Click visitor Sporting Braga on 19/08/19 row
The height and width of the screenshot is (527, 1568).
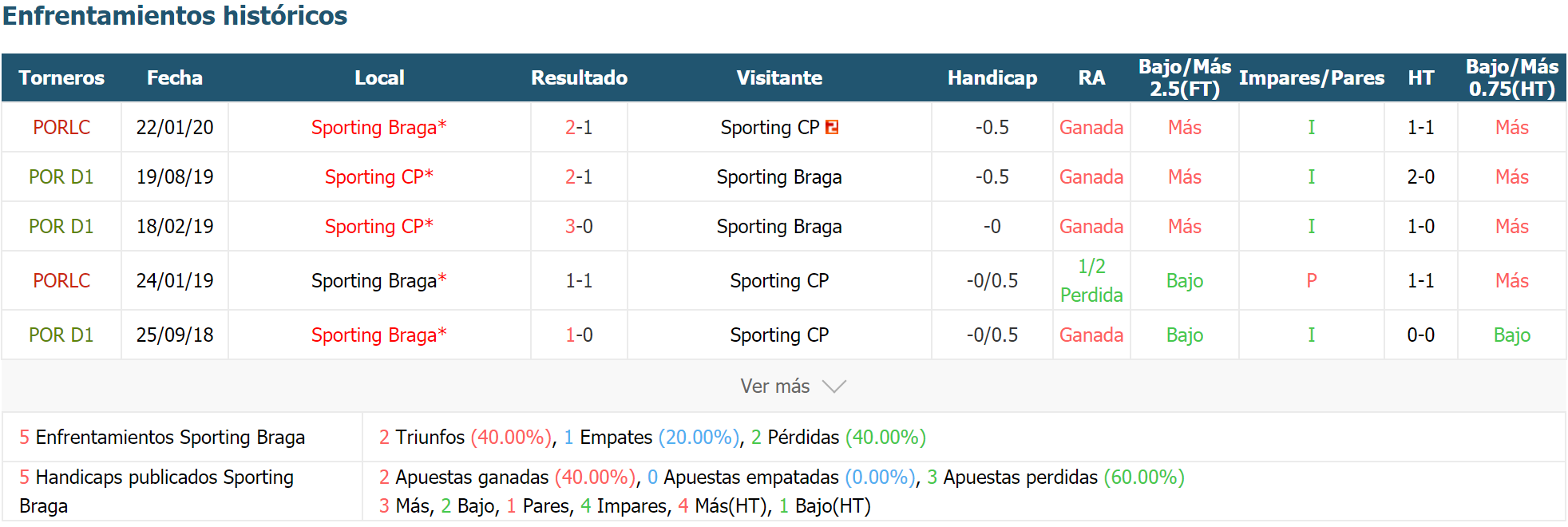779,176
